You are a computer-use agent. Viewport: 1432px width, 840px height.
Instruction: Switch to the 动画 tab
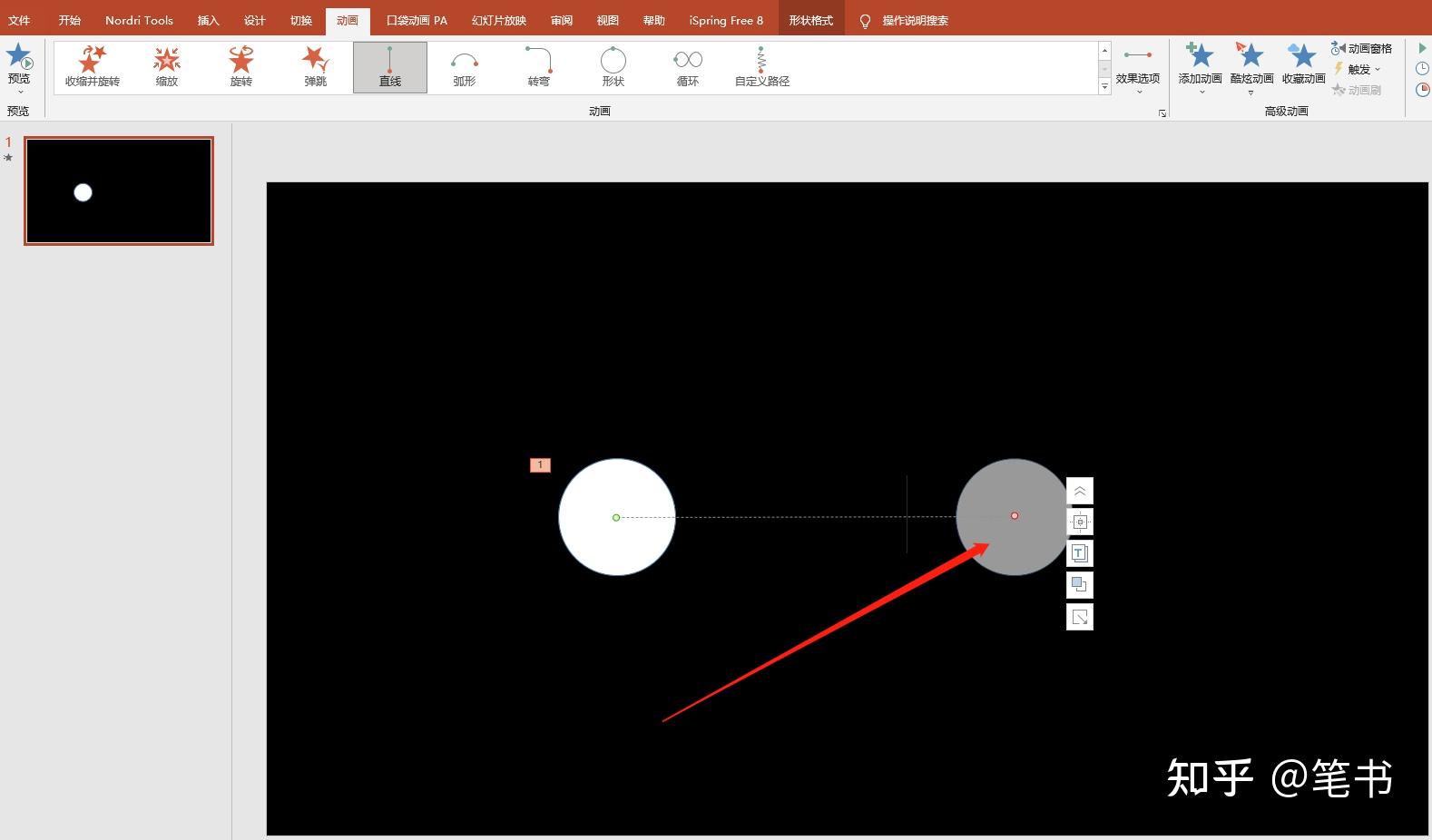348,20
